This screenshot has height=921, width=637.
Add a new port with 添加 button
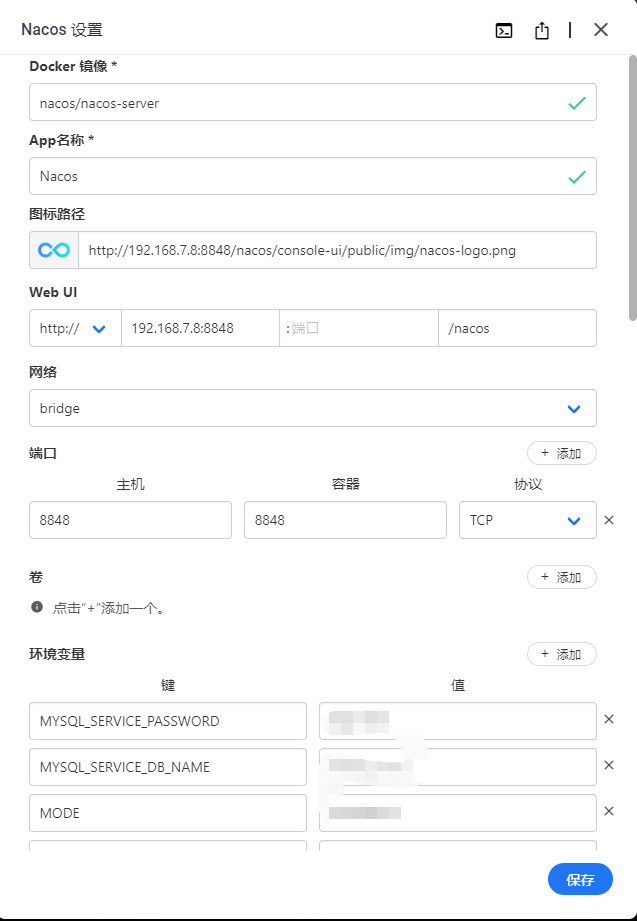pos(561,453)
